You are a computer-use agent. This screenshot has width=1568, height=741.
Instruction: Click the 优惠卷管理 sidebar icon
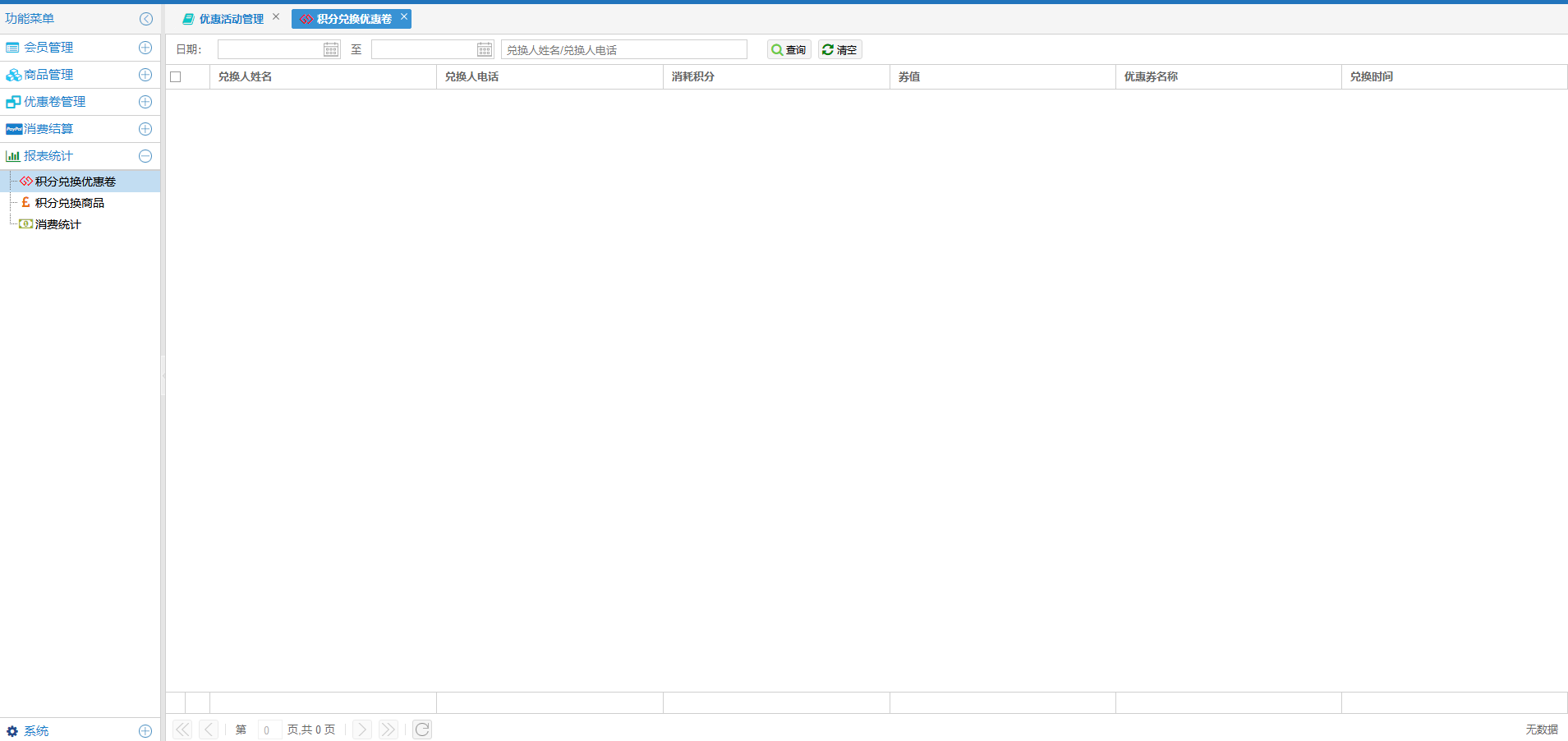click(13, 102)
